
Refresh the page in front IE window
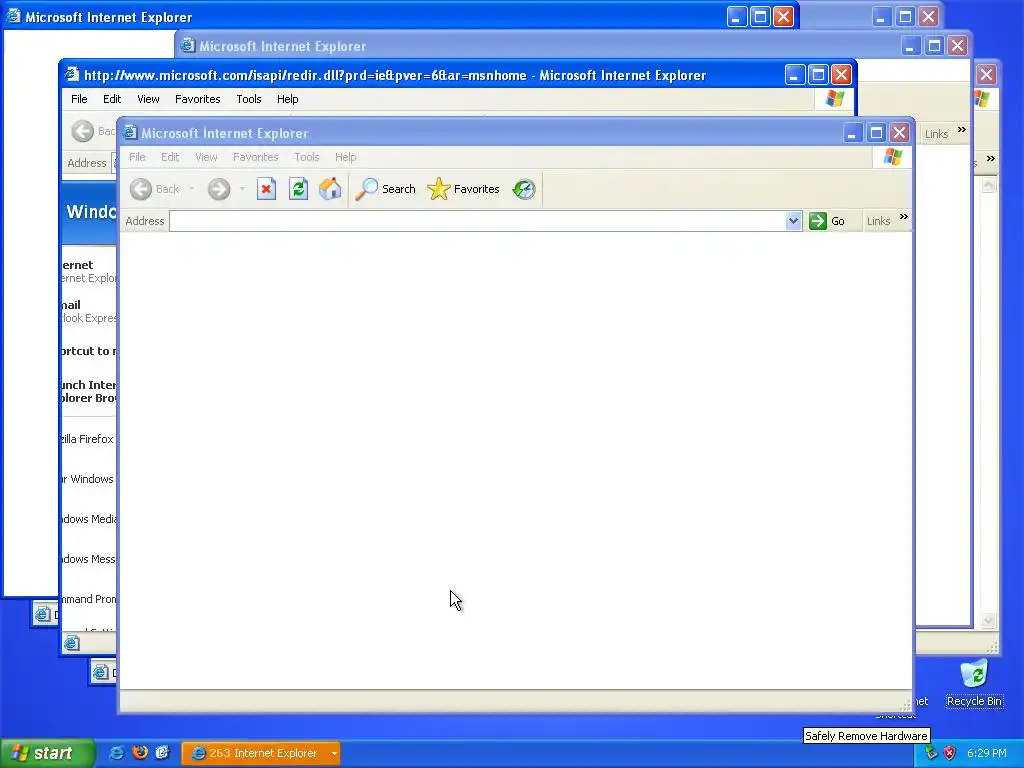point(298,189)
